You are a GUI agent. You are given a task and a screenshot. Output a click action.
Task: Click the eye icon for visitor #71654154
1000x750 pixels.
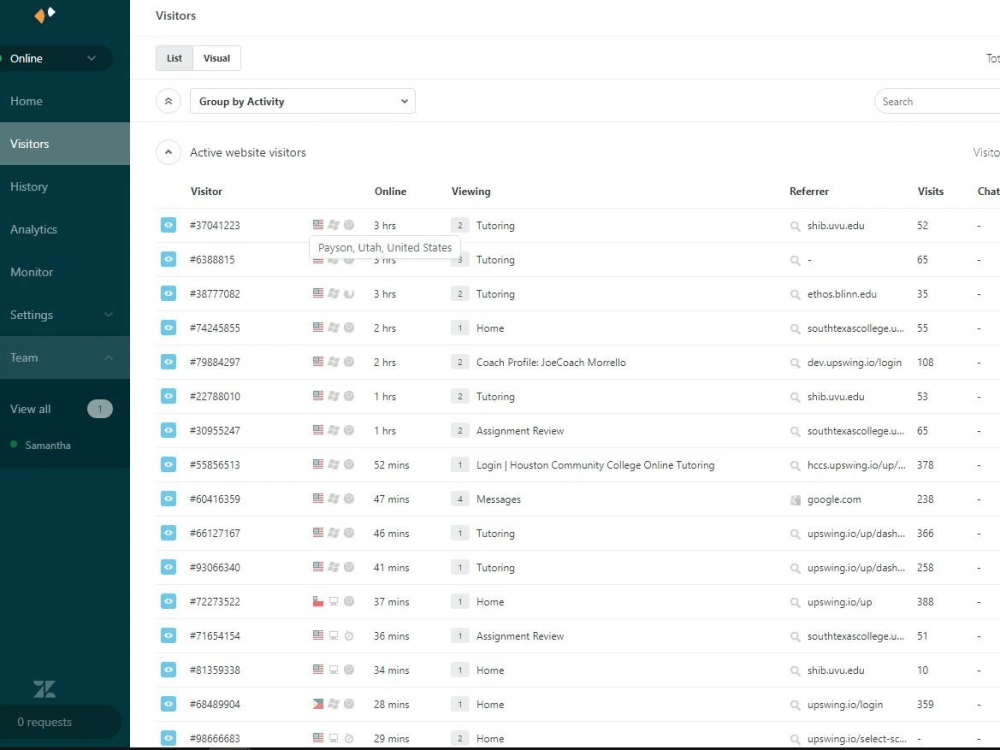(168, 636)
